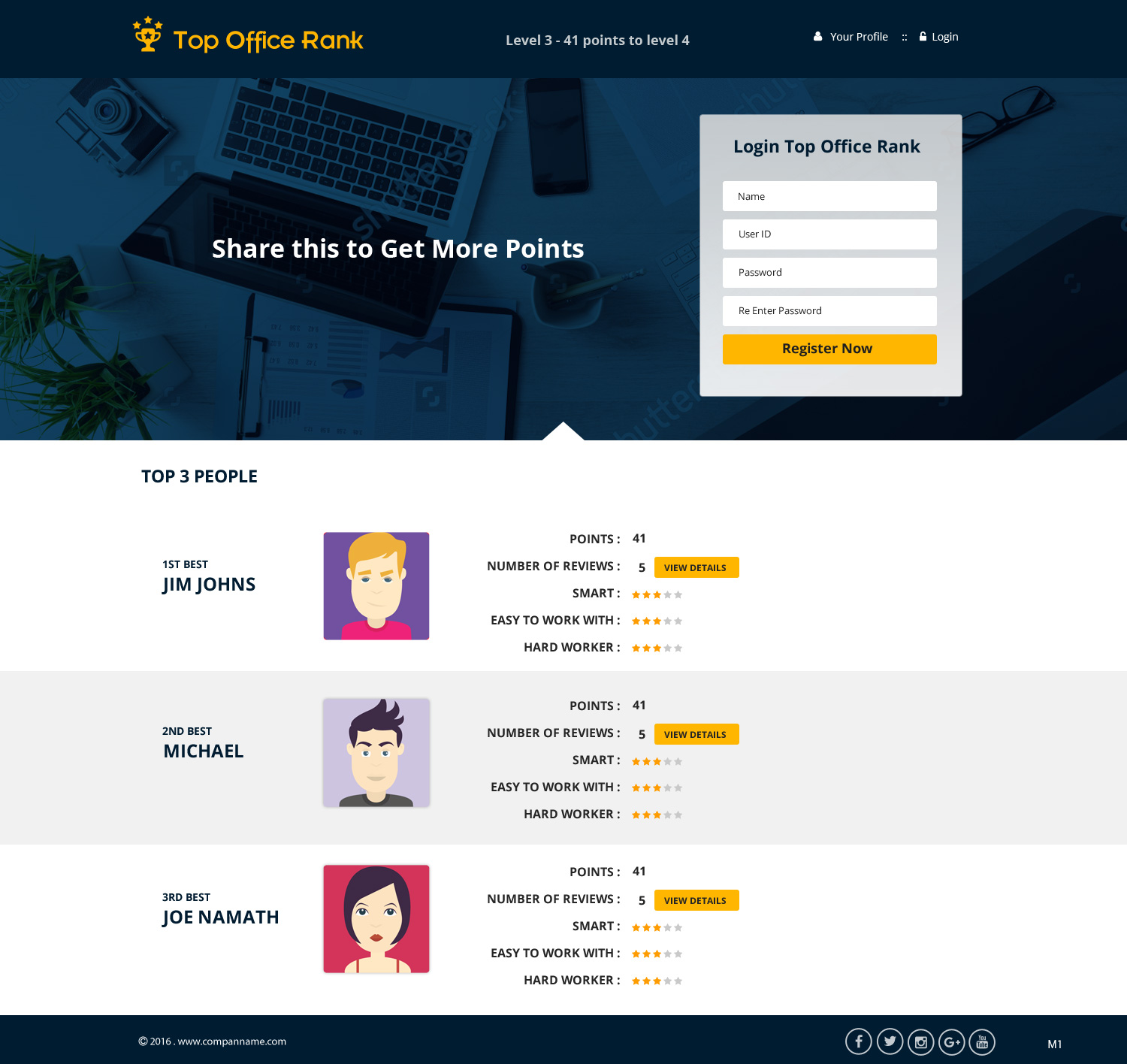Screen dimensions: 1127x1064
Task: Click the Twitter bird icon
Action: pos(891,1041)
